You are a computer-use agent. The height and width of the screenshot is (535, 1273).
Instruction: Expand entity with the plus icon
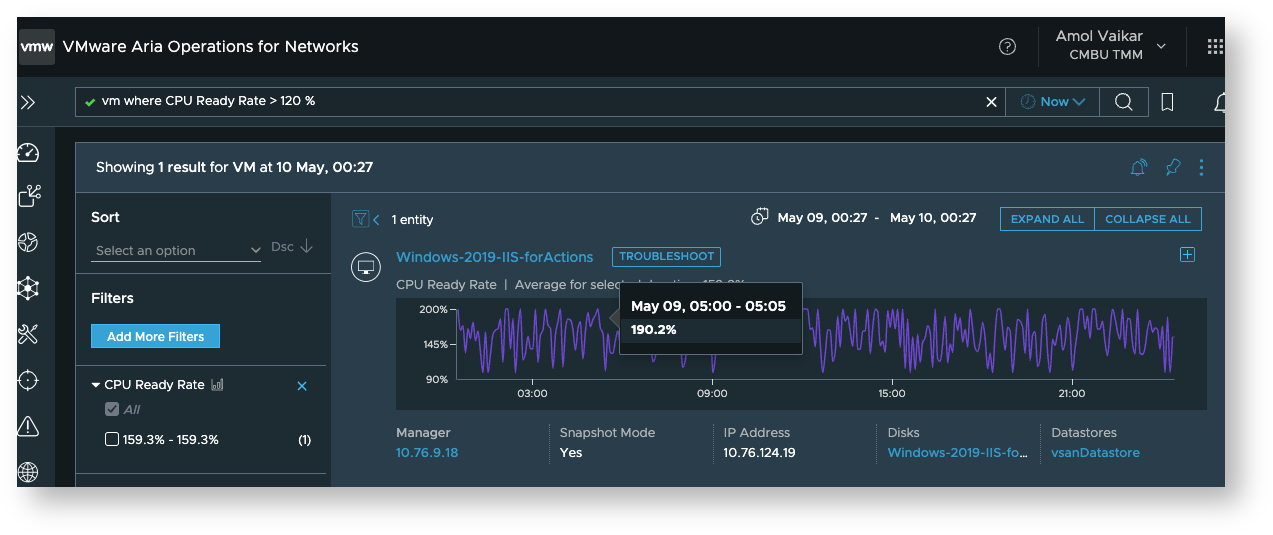[x=1187, y=255]
